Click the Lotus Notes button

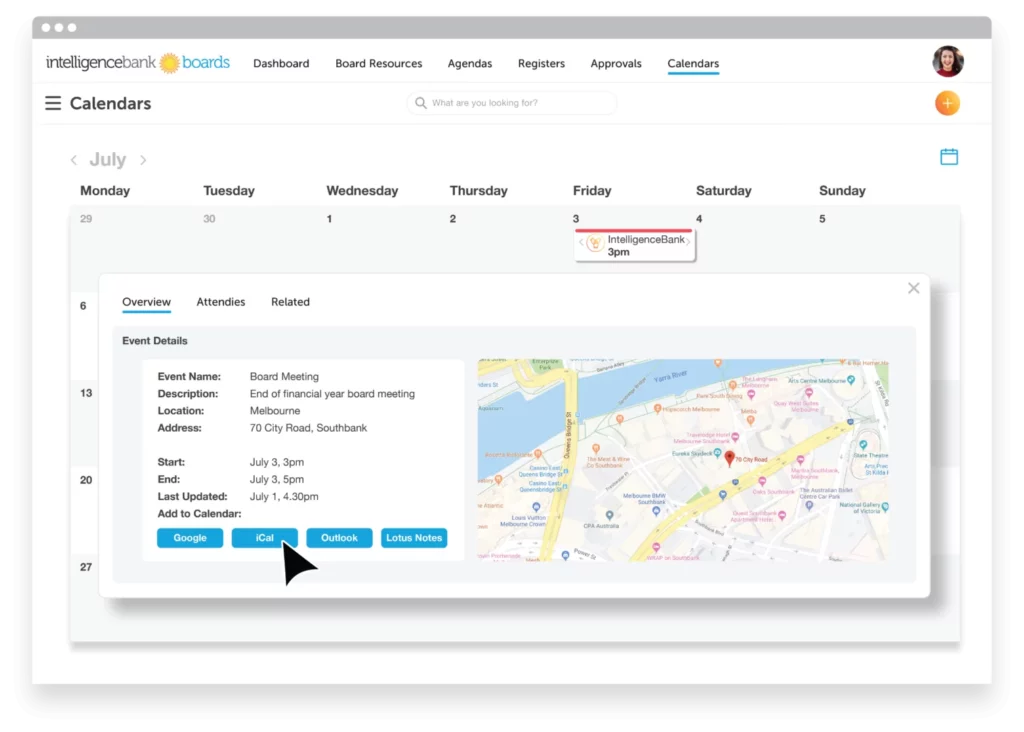coord(414,538)
